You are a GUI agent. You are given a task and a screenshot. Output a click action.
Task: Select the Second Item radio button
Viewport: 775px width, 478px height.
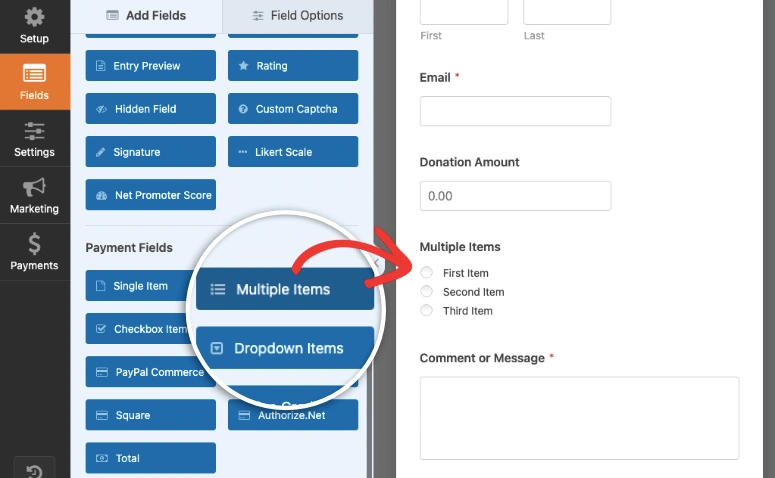427,292
